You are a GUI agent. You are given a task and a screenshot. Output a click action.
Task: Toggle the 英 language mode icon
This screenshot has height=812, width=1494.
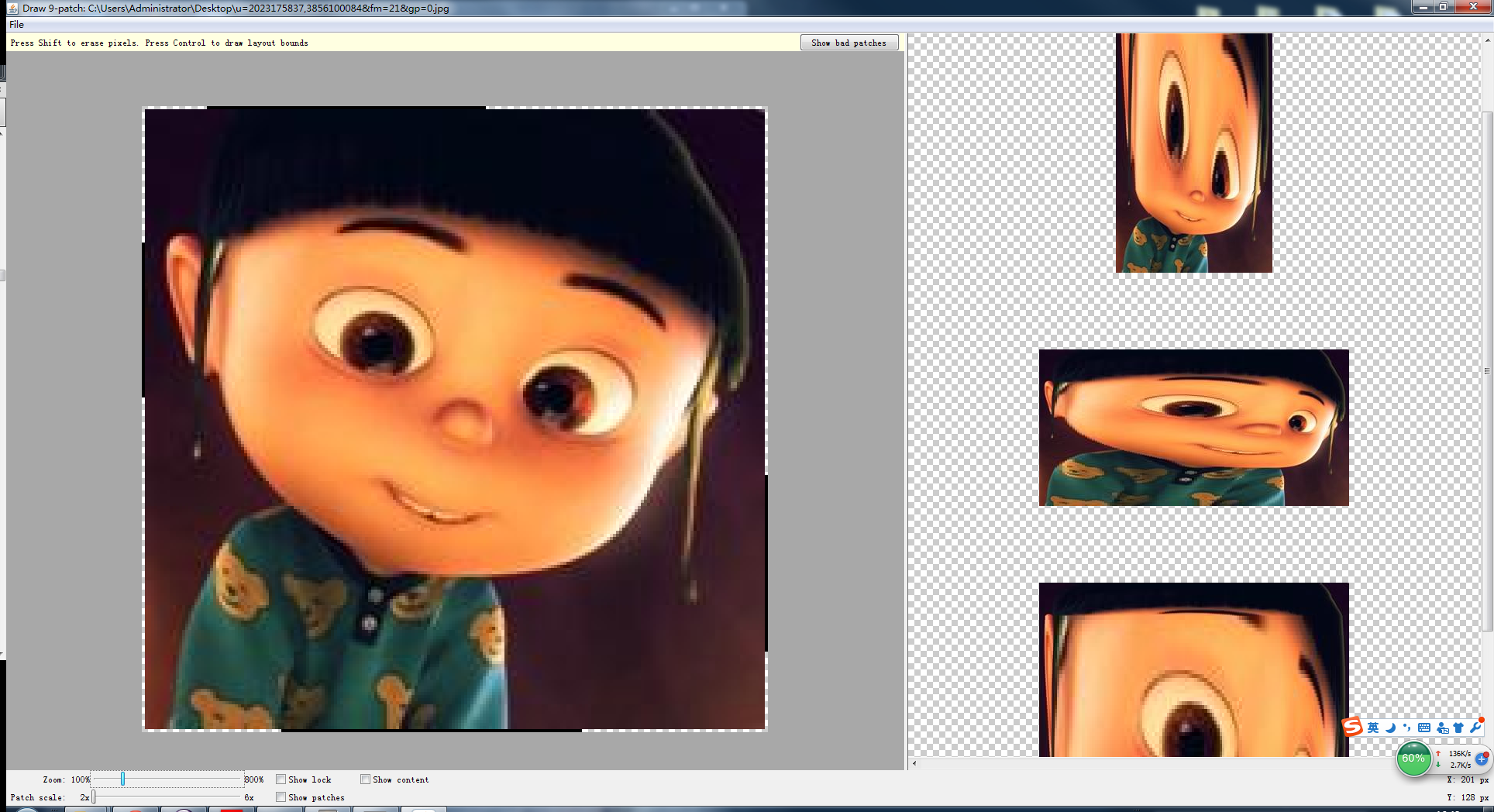pyautogui.click(x=1373, y=728)
